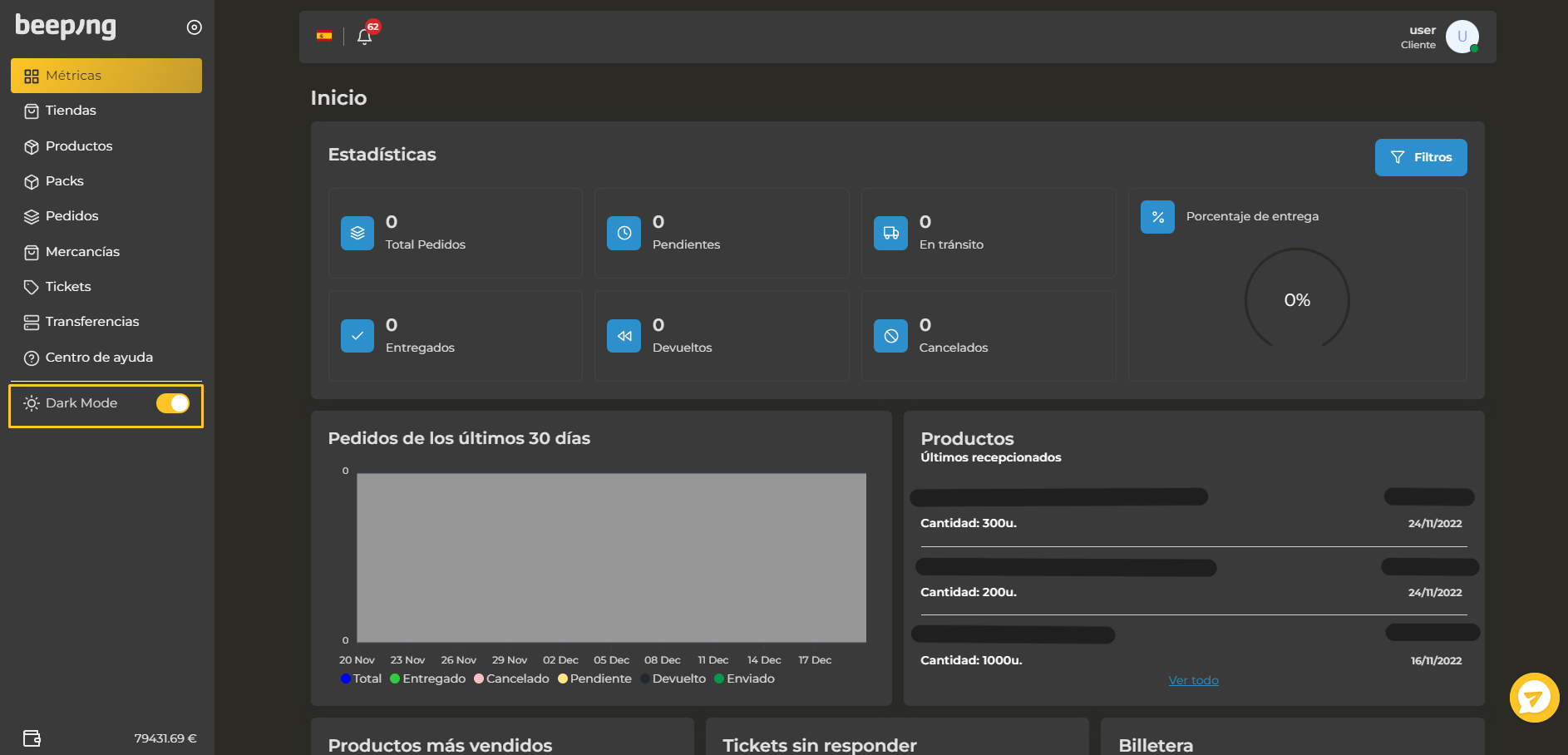Open the user profile avatar menu
1568x755 pixels.
pyautogui.click(x=1462, y=37)
